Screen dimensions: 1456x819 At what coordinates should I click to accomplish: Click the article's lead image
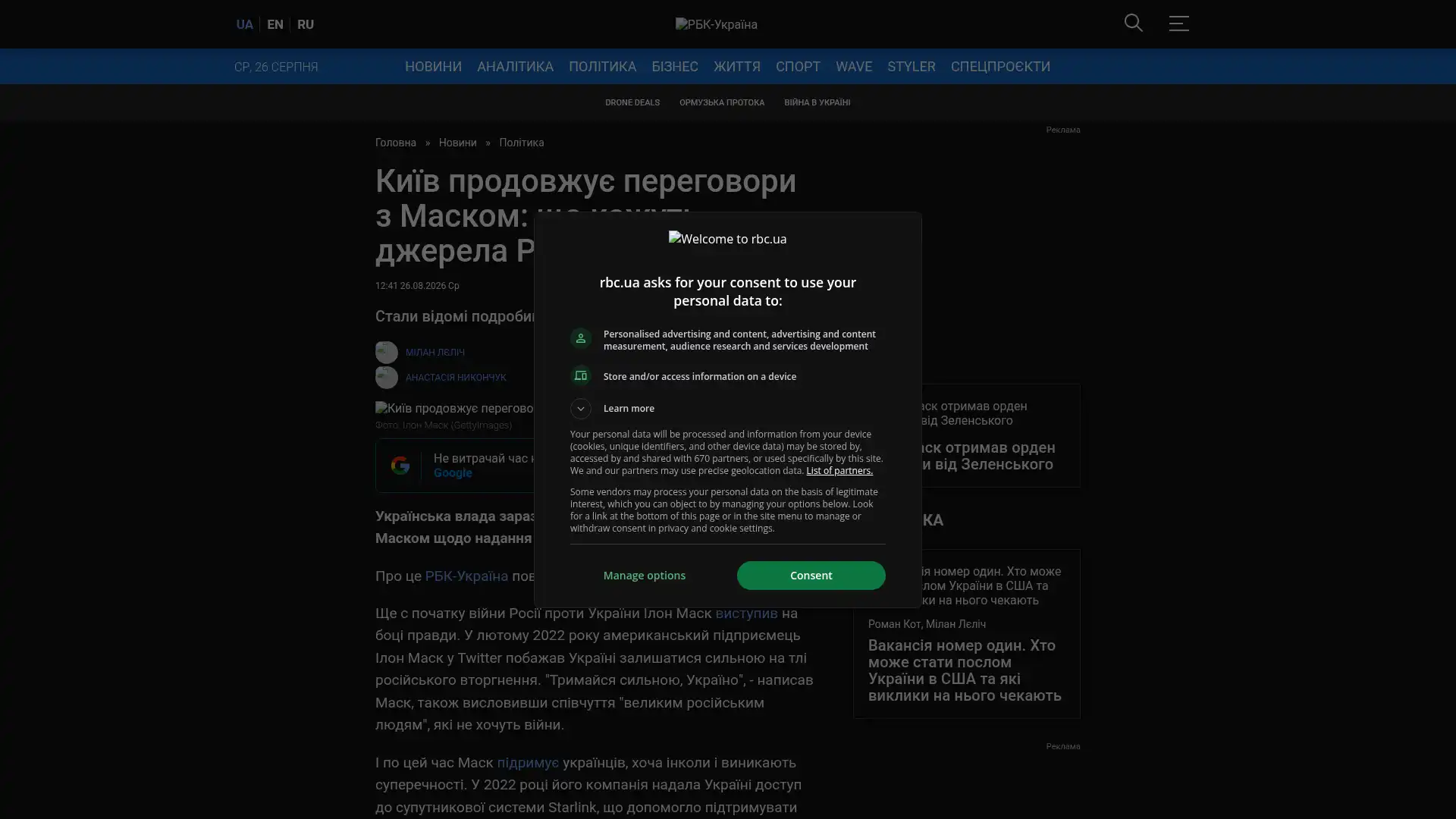[x=454, y=409]
